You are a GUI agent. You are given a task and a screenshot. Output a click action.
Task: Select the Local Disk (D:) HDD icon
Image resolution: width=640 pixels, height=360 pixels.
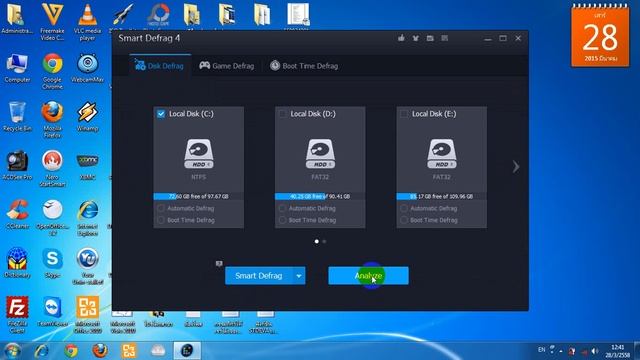click(x=320, y=154)
